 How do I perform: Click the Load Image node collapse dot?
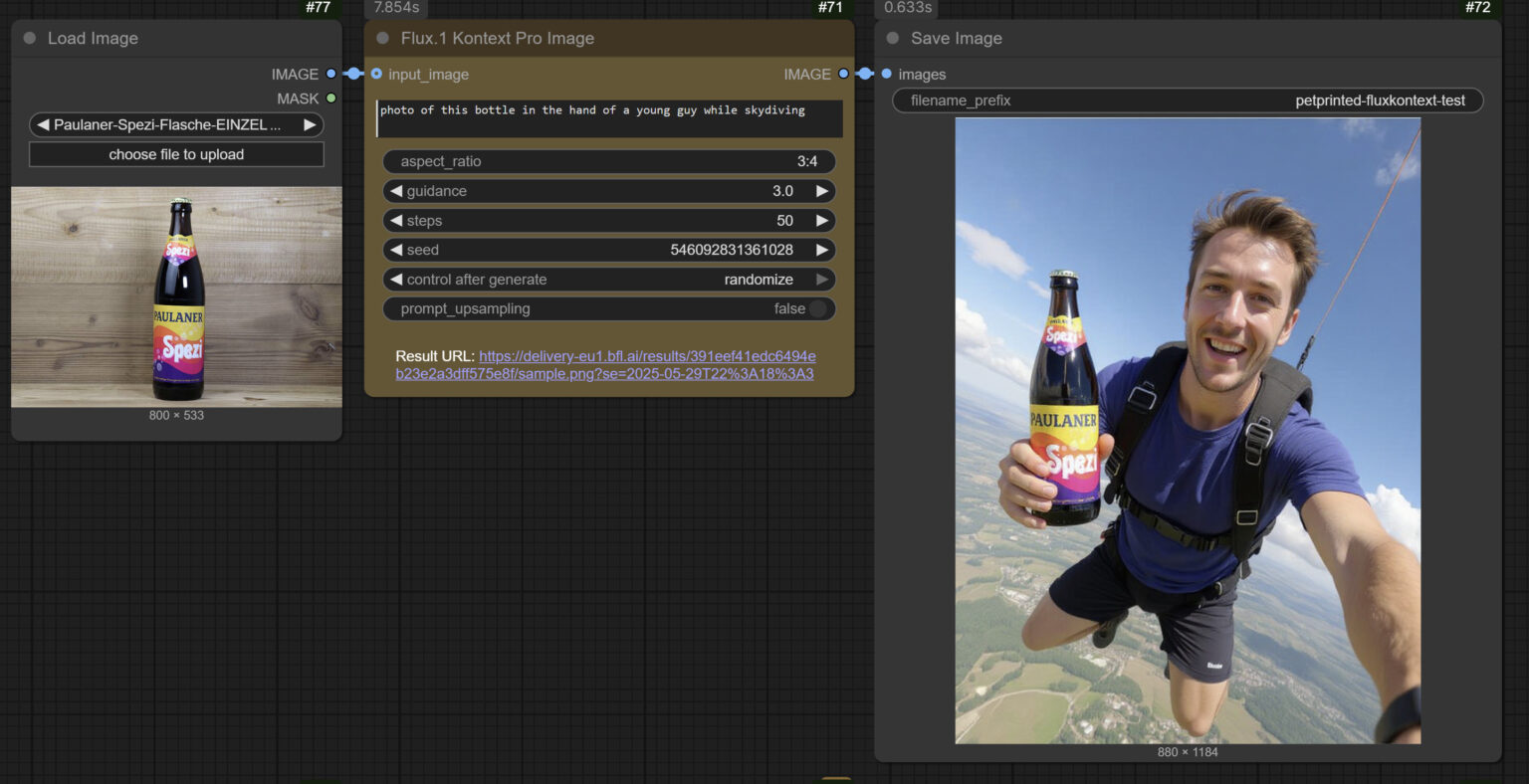(29, 38)
